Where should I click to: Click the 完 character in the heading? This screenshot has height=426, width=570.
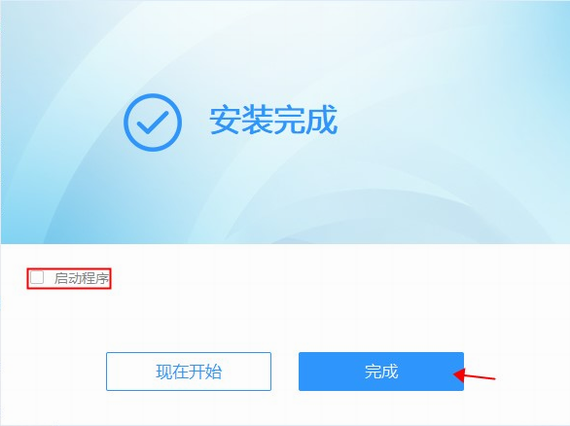(x=290, y=120)
